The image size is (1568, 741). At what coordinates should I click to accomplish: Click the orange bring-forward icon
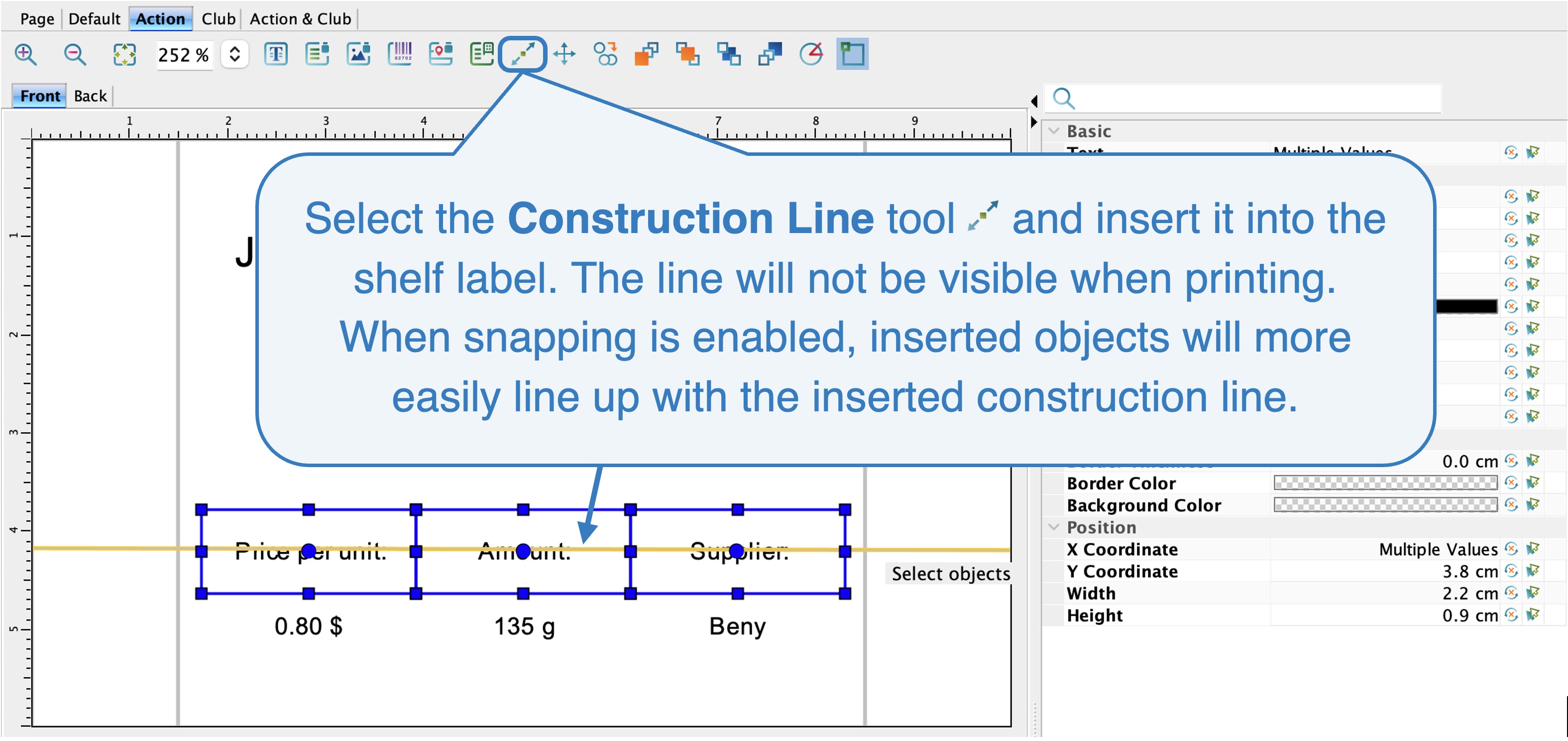688,55
